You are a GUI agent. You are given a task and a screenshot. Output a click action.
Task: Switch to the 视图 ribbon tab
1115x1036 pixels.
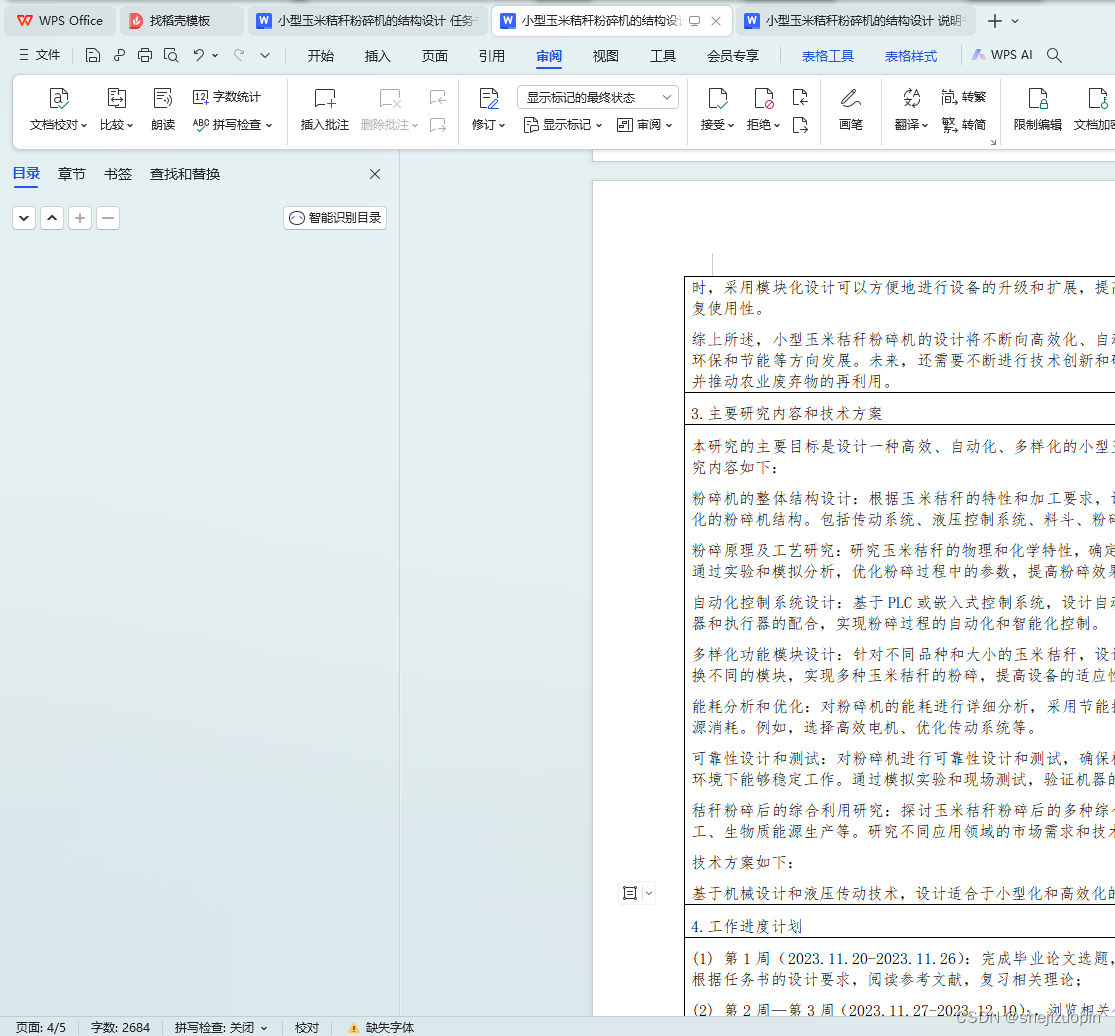tap(605, 56)
